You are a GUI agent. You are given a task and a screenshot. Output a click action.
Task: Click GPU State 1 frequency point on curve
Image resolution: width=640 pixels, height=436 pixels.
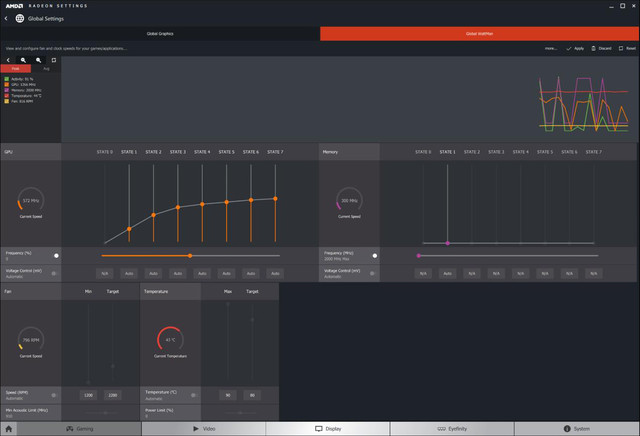(129, 229)
